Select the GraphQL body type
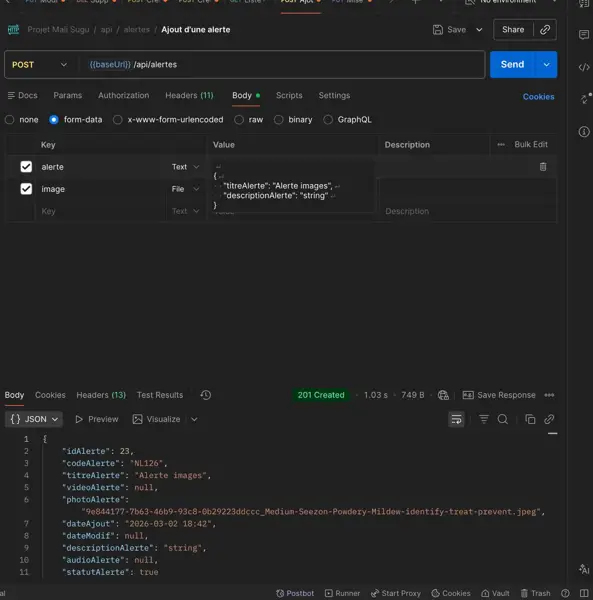593x600 pixels. click(x=328, y=120)
